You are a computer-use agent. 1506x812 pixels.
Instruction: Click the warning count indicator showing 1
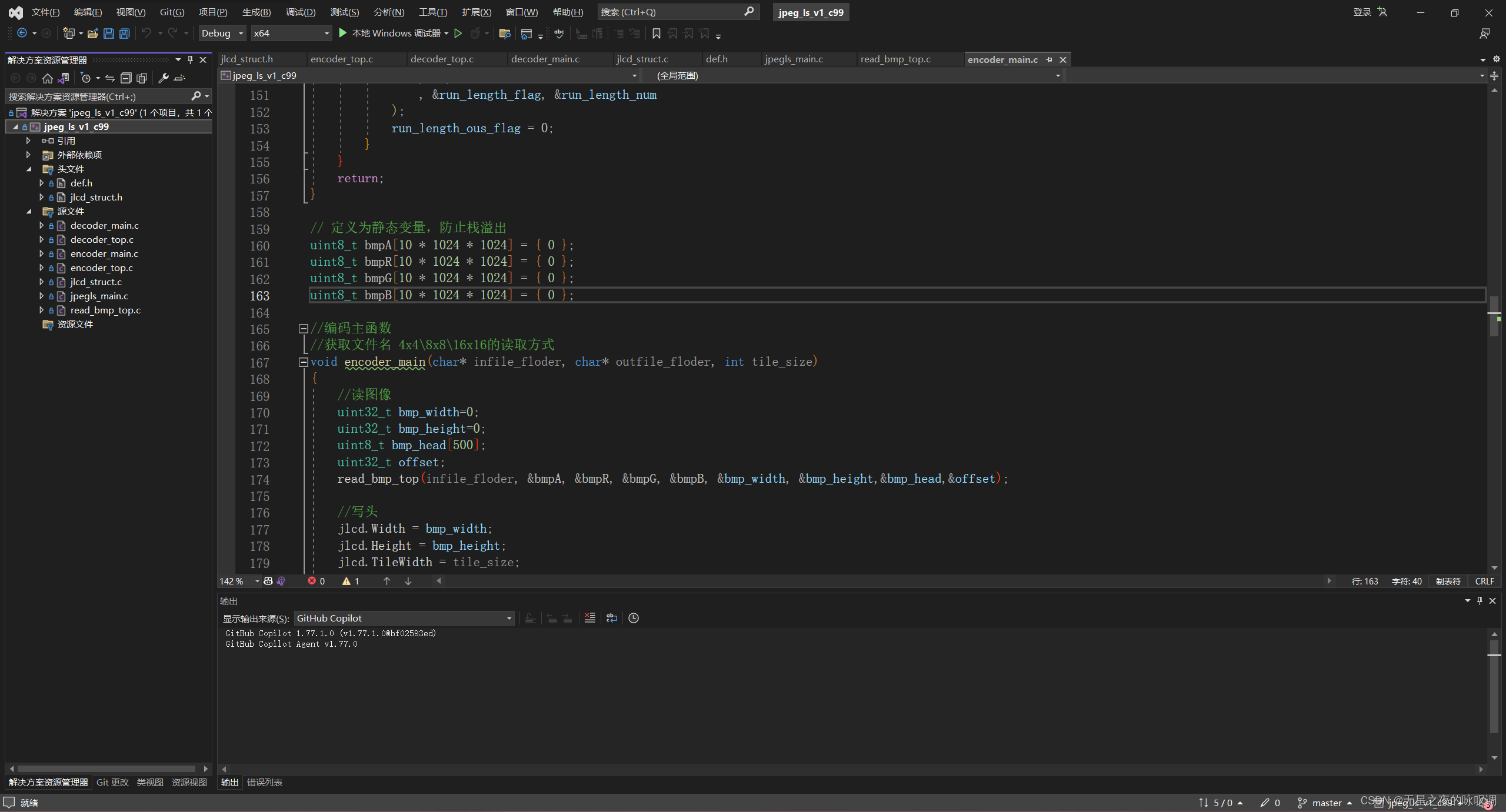coord(351,581)
